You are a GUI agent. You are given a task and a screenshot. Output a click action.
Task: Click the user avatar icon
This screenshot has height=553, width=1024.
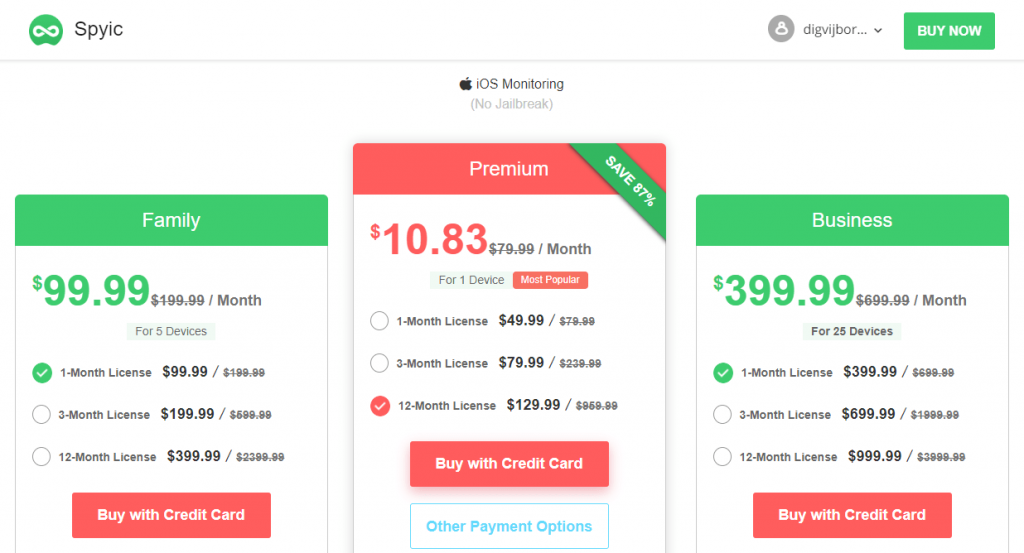(x=780, y=29)
